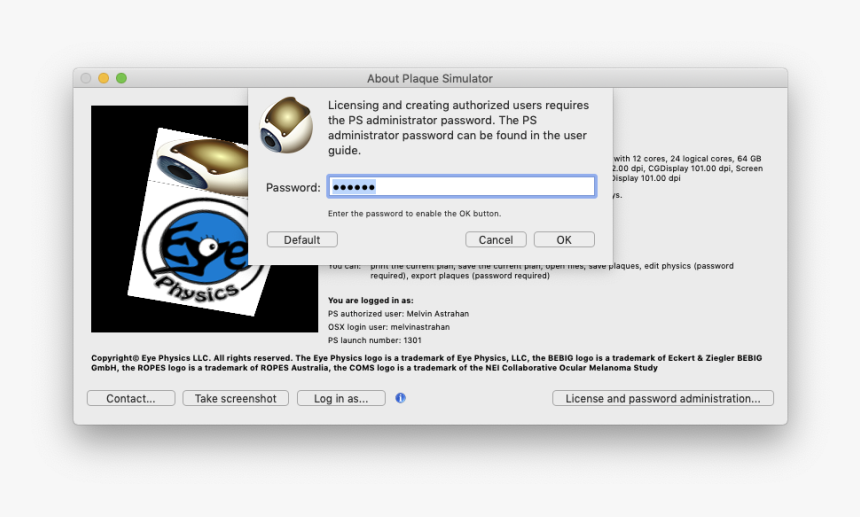Select 'PS launch number: 1301' text
The height and width of the screenshot is (517, 860).
[375, 340]
